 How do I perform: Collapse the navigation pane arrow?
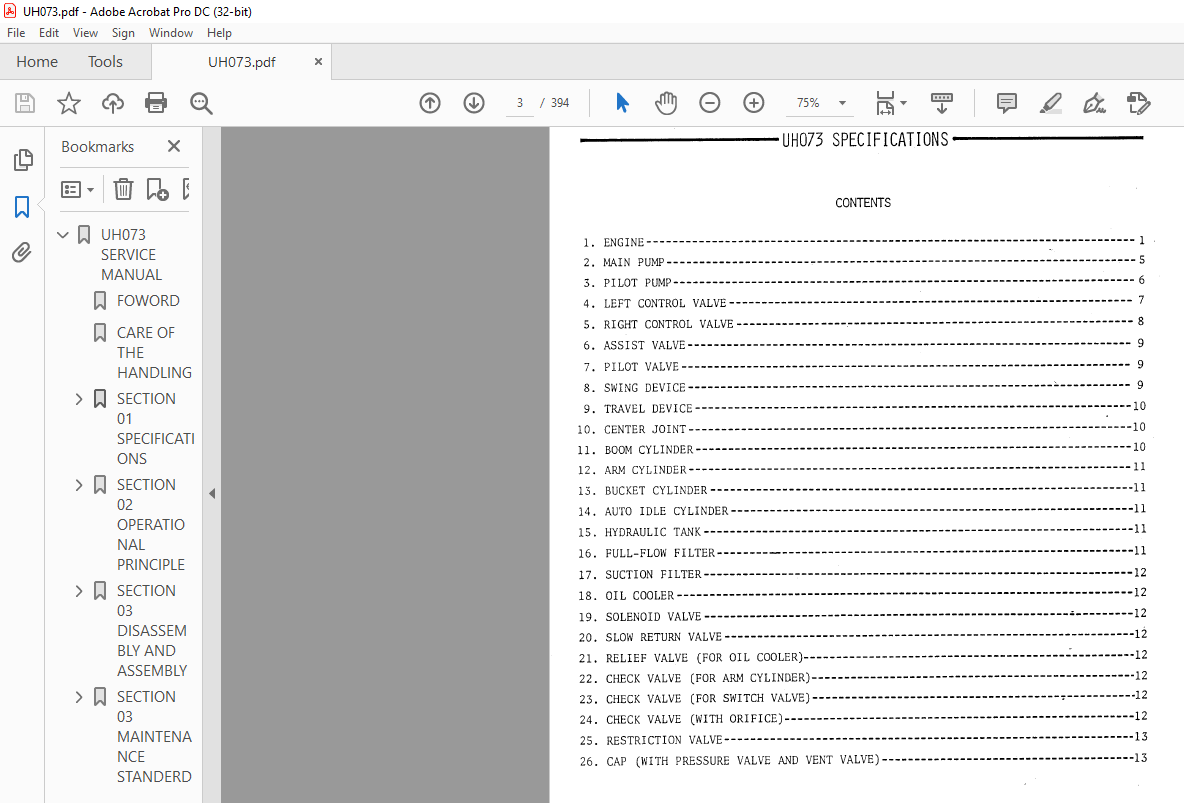(x=212, y=493)
